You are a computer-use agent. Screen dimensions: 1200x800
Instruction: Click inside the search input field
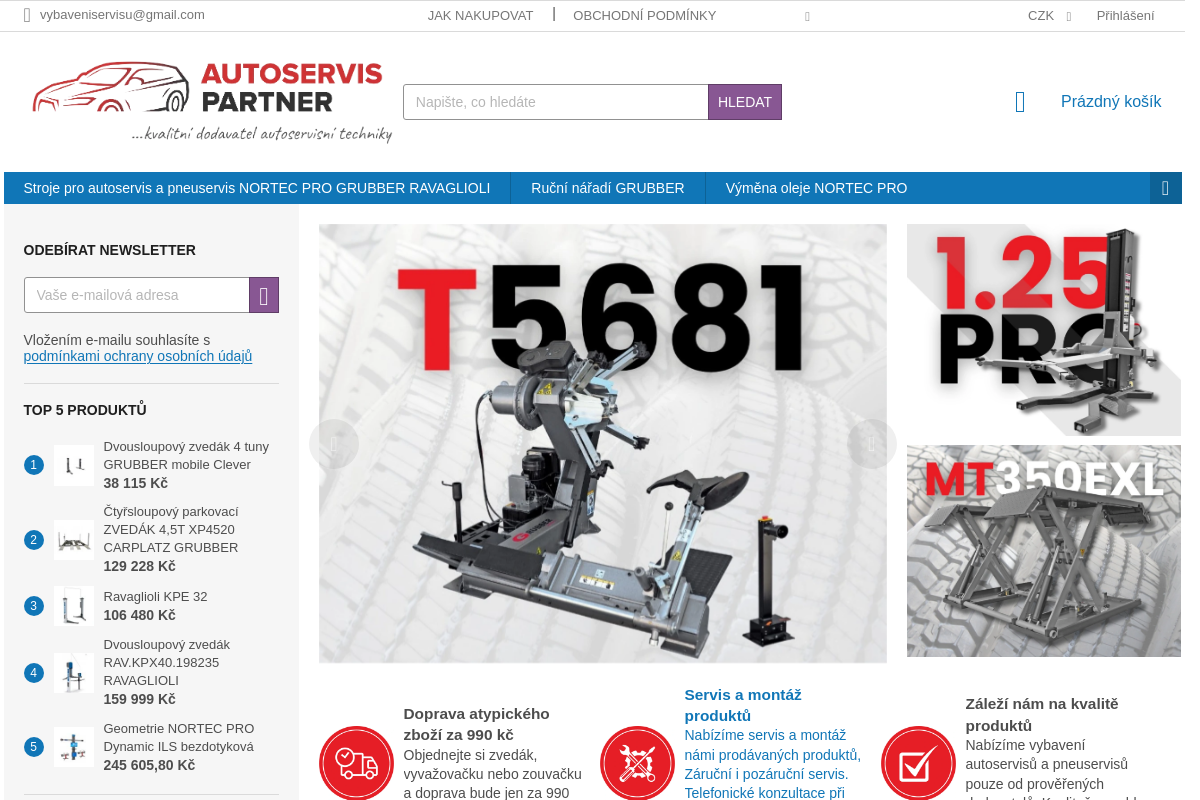pos(555,101)
